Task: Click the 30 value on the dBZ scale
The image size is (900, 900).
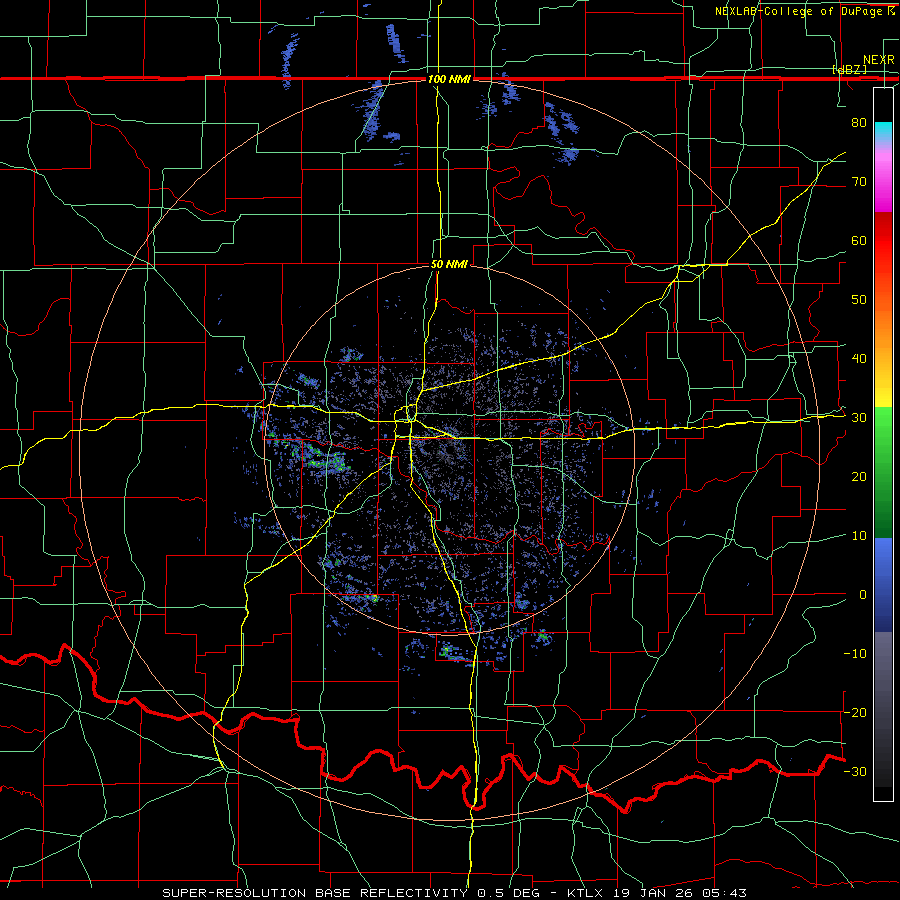Action: pos(859,417)
